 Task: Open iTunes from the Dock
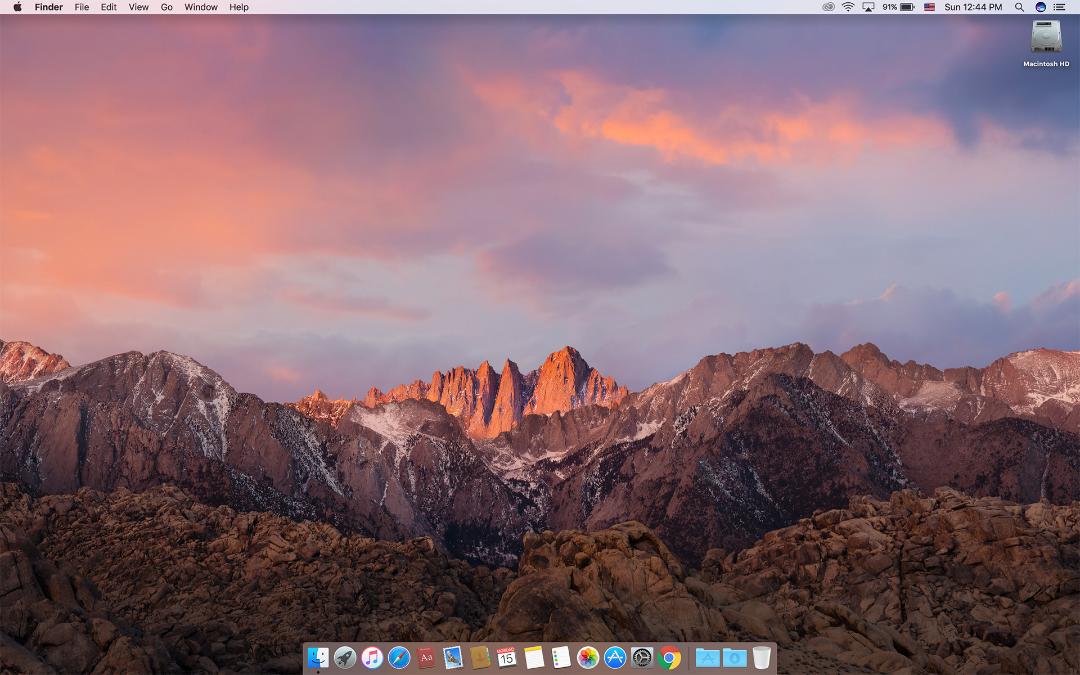(372, 657)
